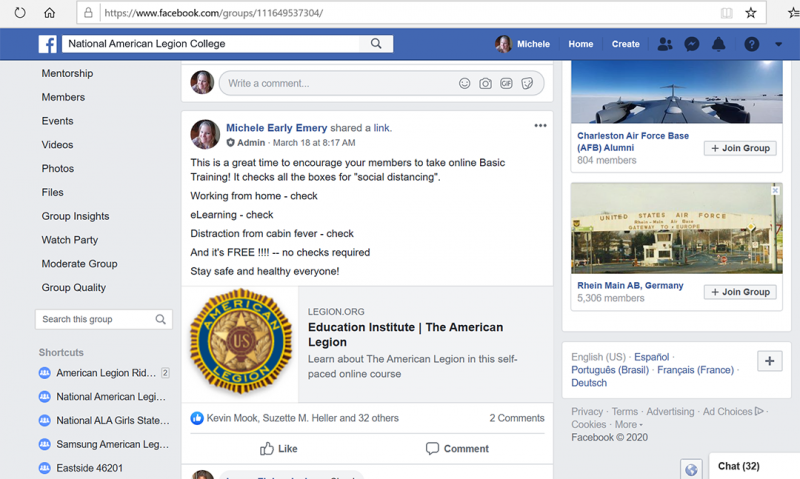This screenshot has height=479, width=800.
Task: Click the shared 'link' text
Action: 382,128
